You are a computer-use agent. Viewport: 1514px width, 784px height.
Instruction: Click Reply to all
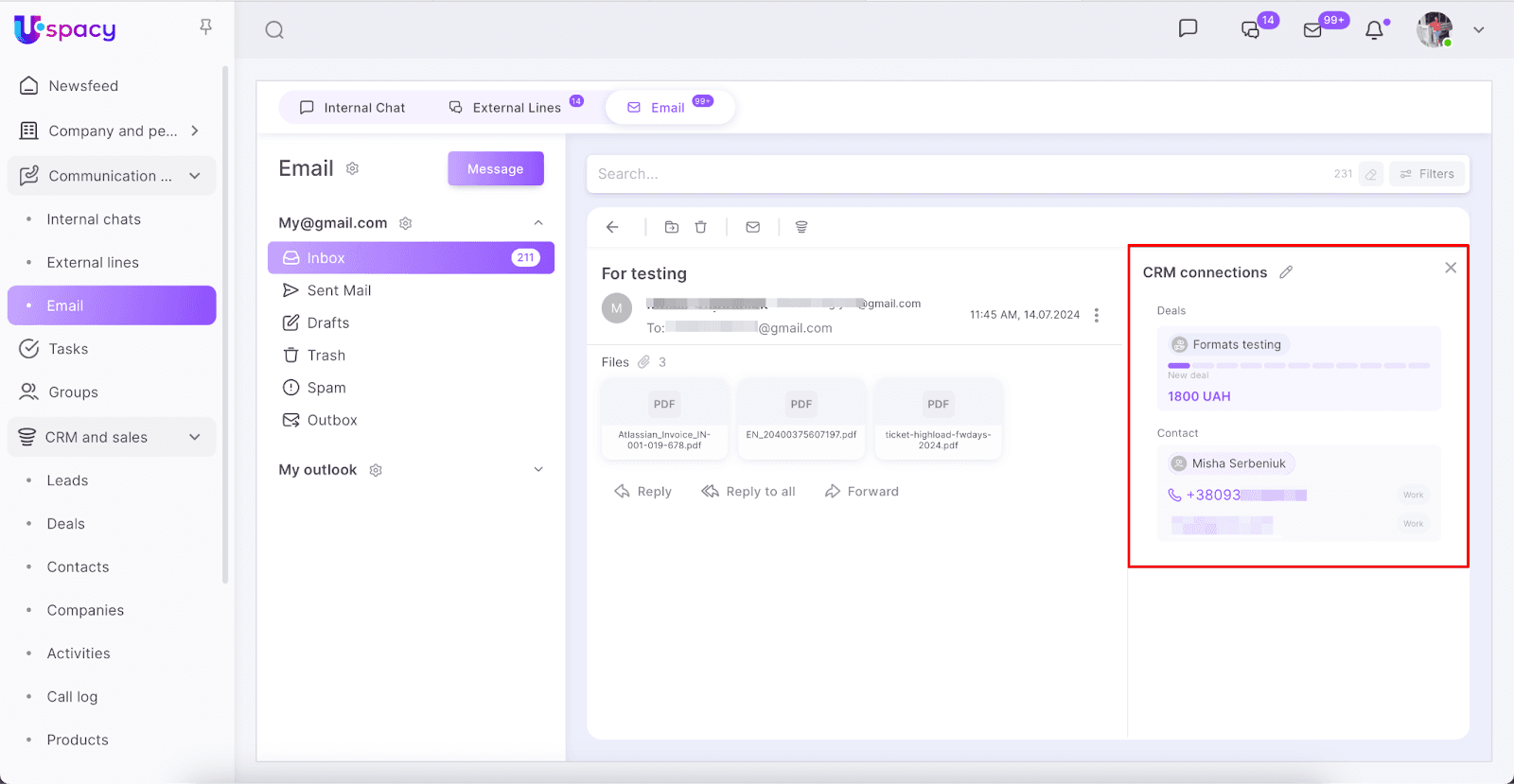[x=748, y=492]
